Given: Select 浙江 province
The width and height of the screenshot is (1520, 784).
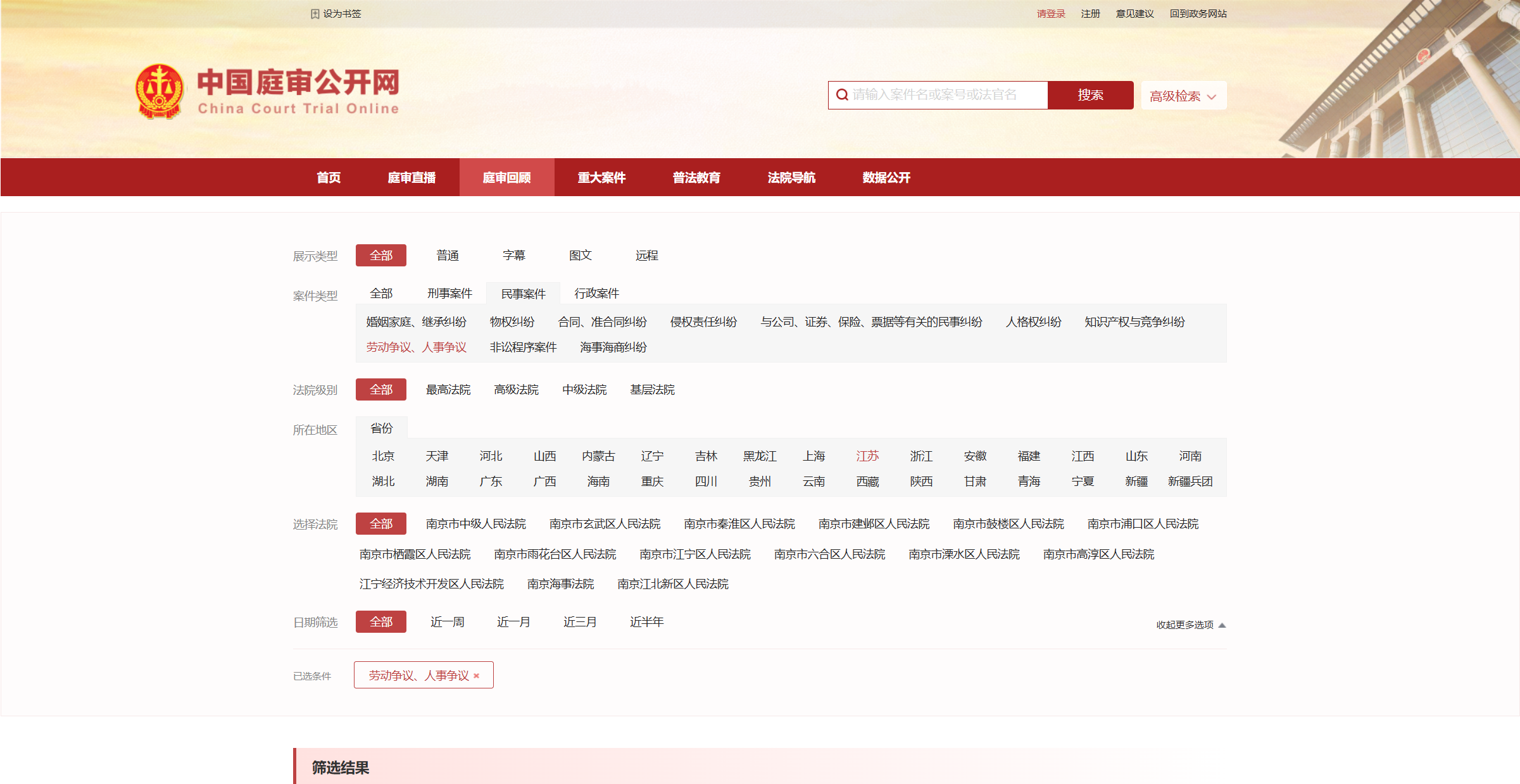Looking at the screenshot, I should click(x=921, y=456).
